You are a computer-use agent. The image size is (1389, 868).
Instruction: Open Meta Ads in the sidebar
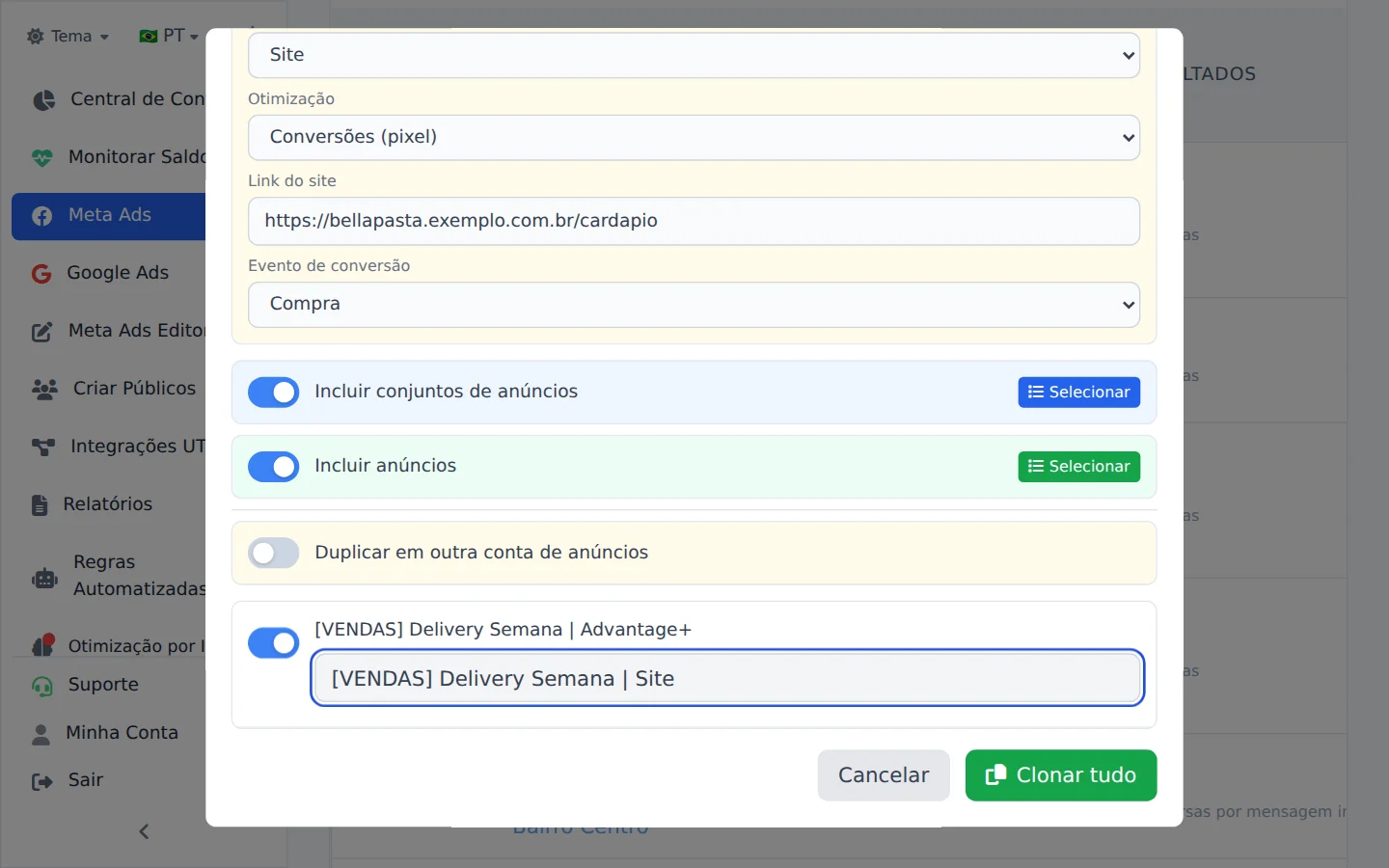(109, 216)
